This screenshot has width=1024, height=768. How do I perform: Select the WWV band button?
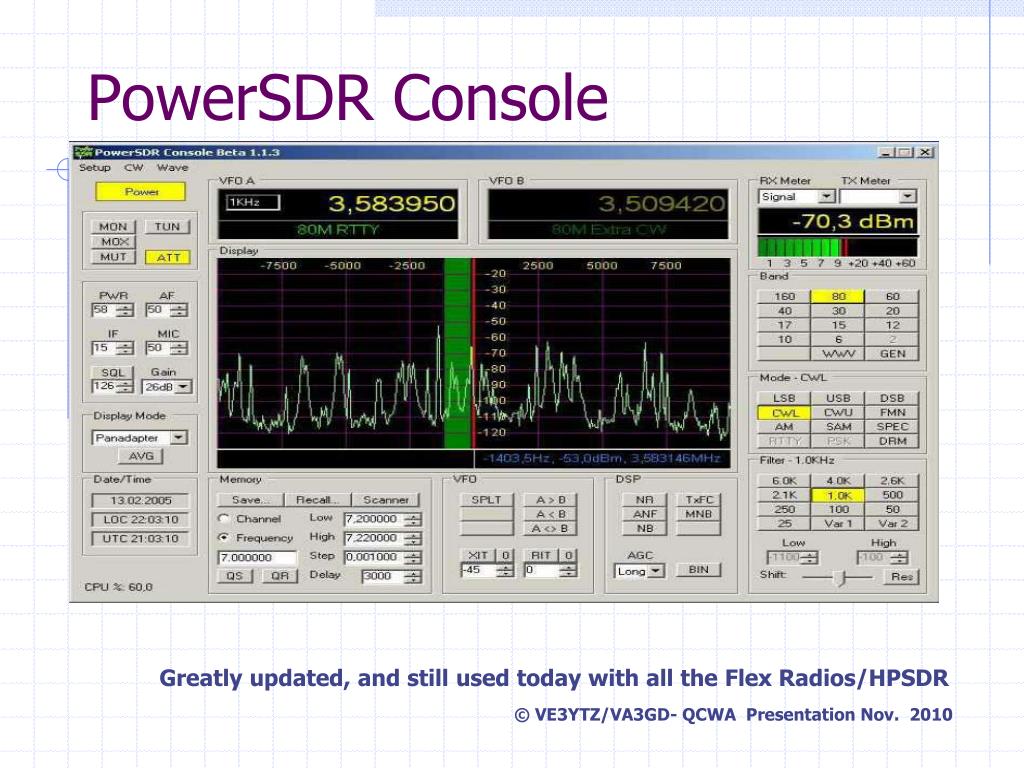click(839, 354)
